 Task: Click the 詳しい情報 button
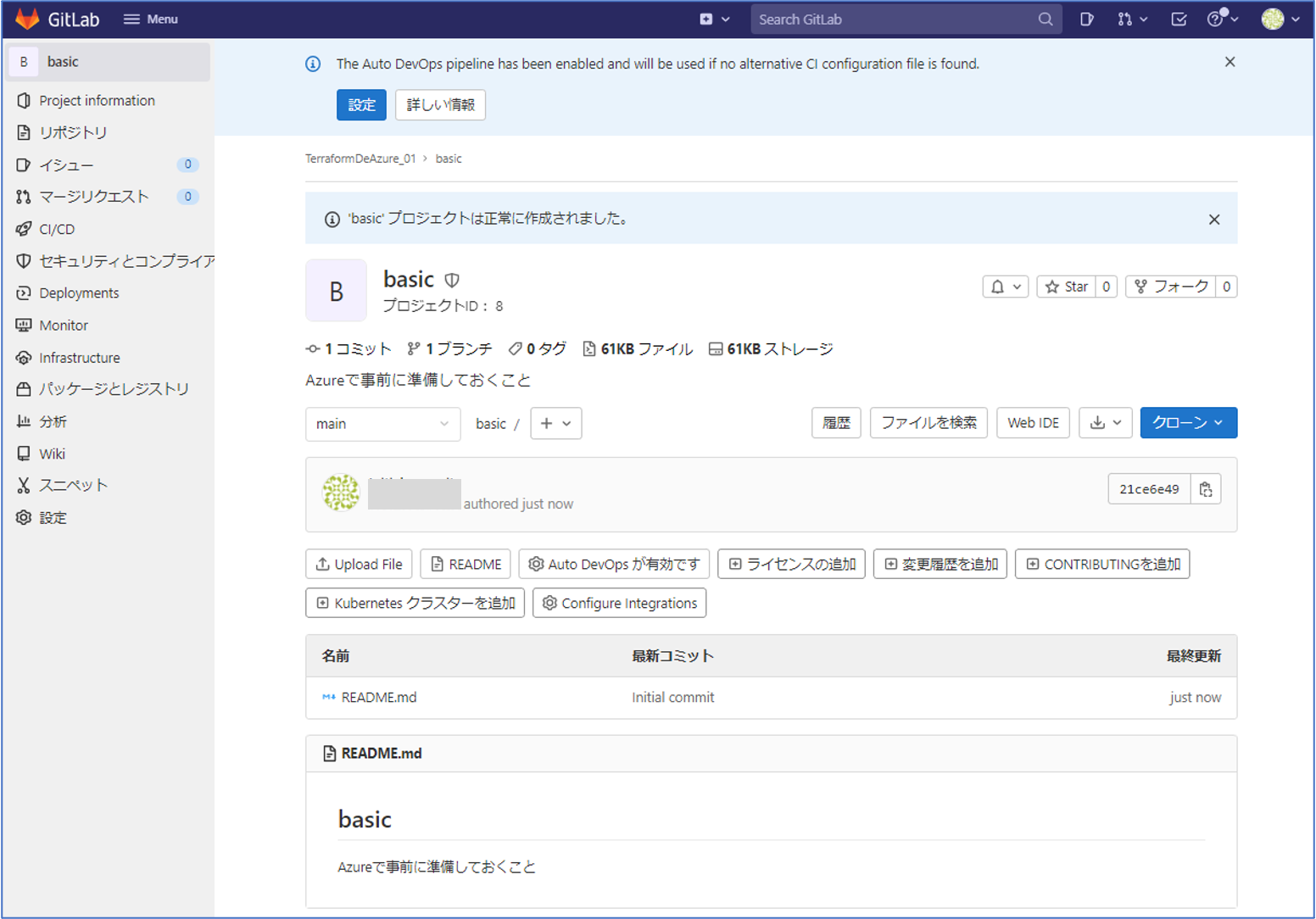440,105
